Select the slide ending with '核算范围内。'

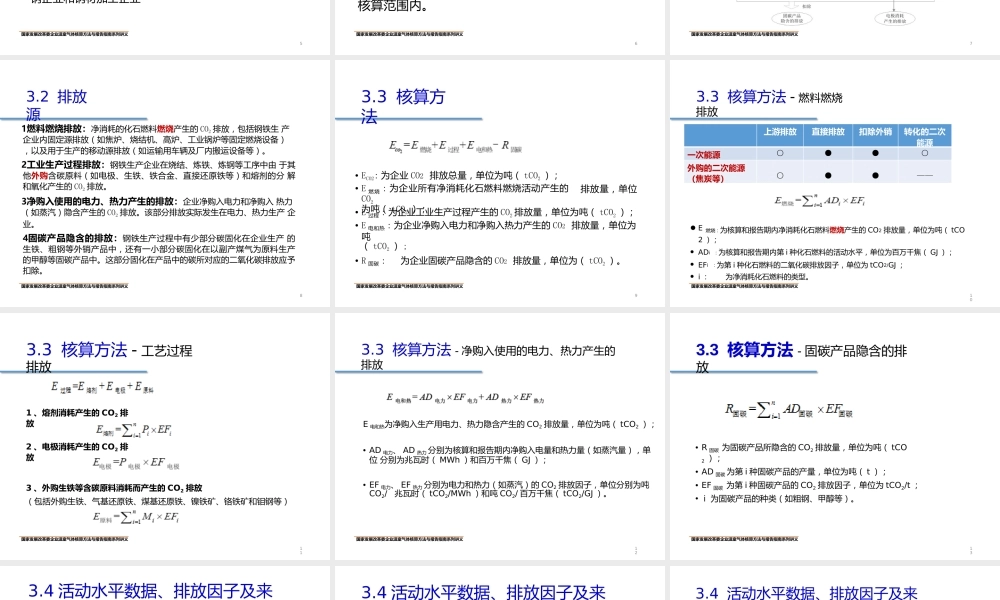[x=499, y=27]
